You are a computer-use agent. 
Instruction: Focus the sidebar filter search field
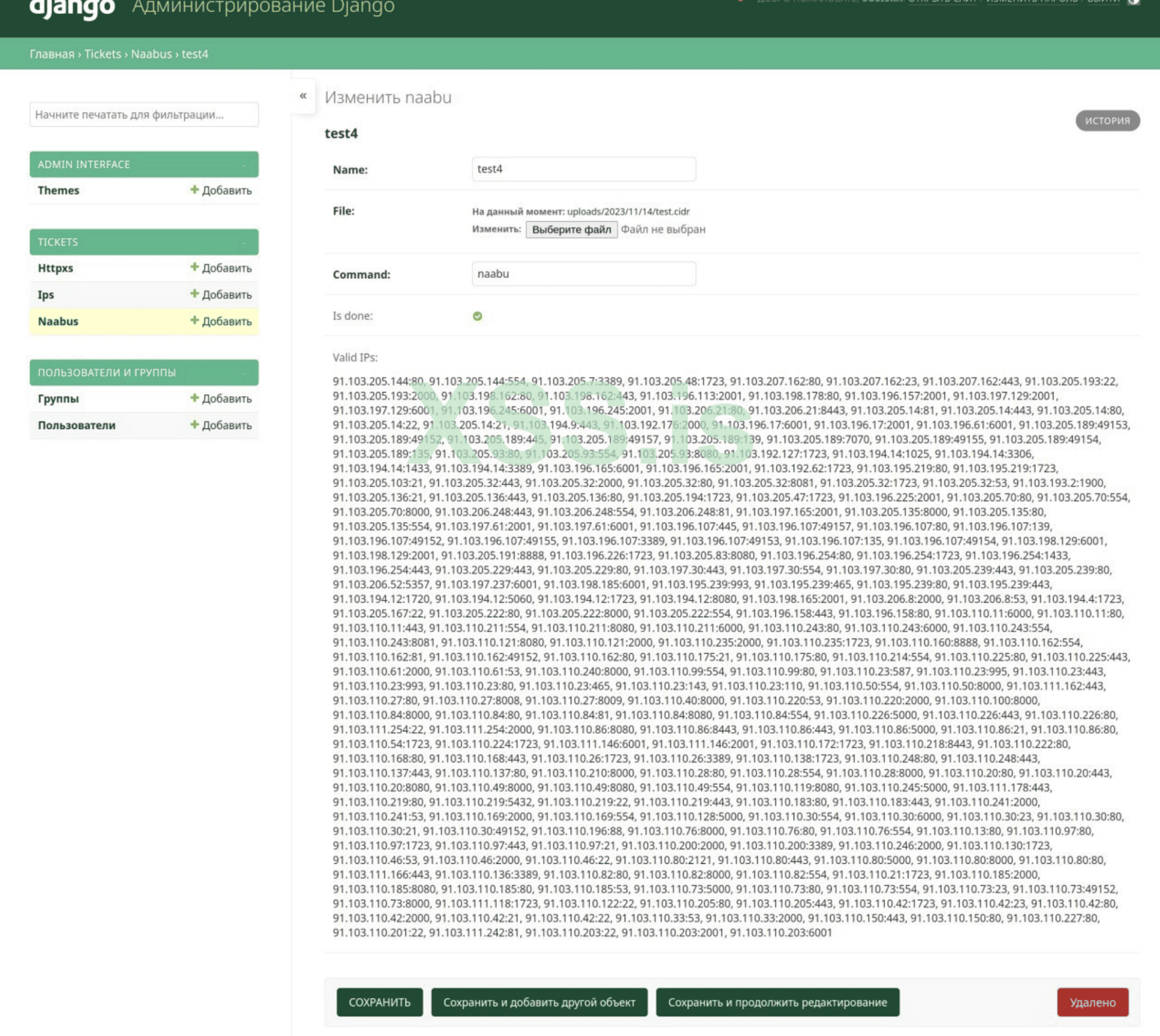(x=144, y=115)
